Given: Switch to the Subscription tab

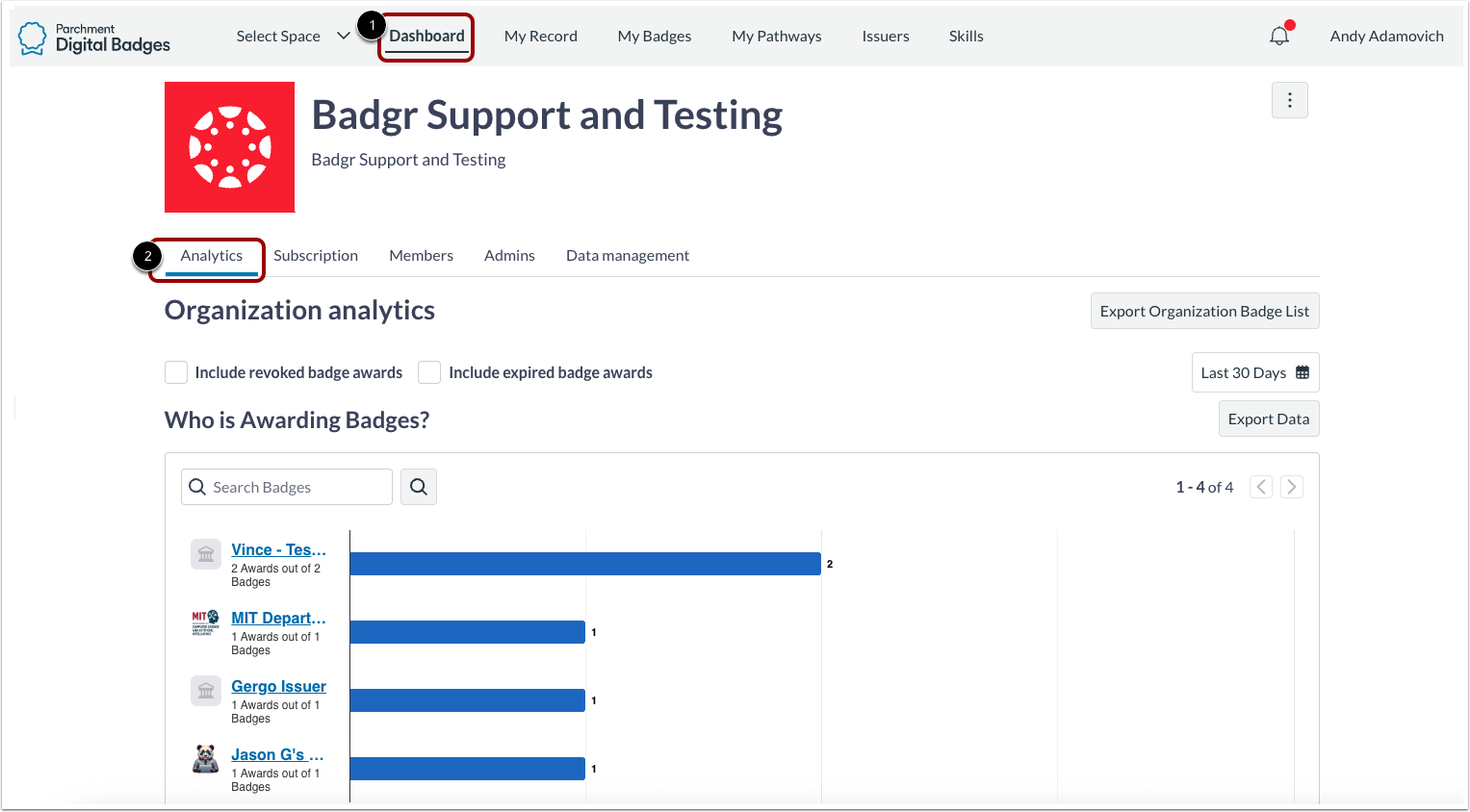Looking at the screenshot, I should pyautogui.click(x=316, y=255).
